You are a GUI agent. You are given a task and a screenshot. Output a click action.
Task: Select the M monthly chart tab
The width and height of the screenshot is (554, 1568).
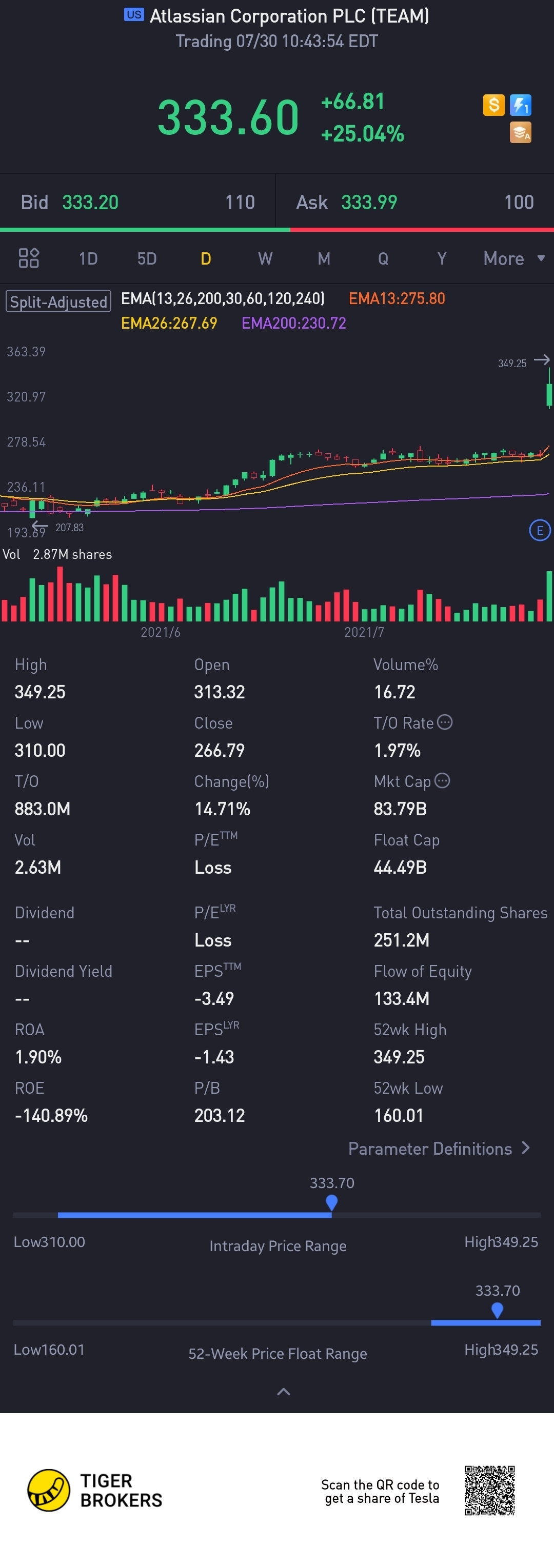(x=324, y=259)
